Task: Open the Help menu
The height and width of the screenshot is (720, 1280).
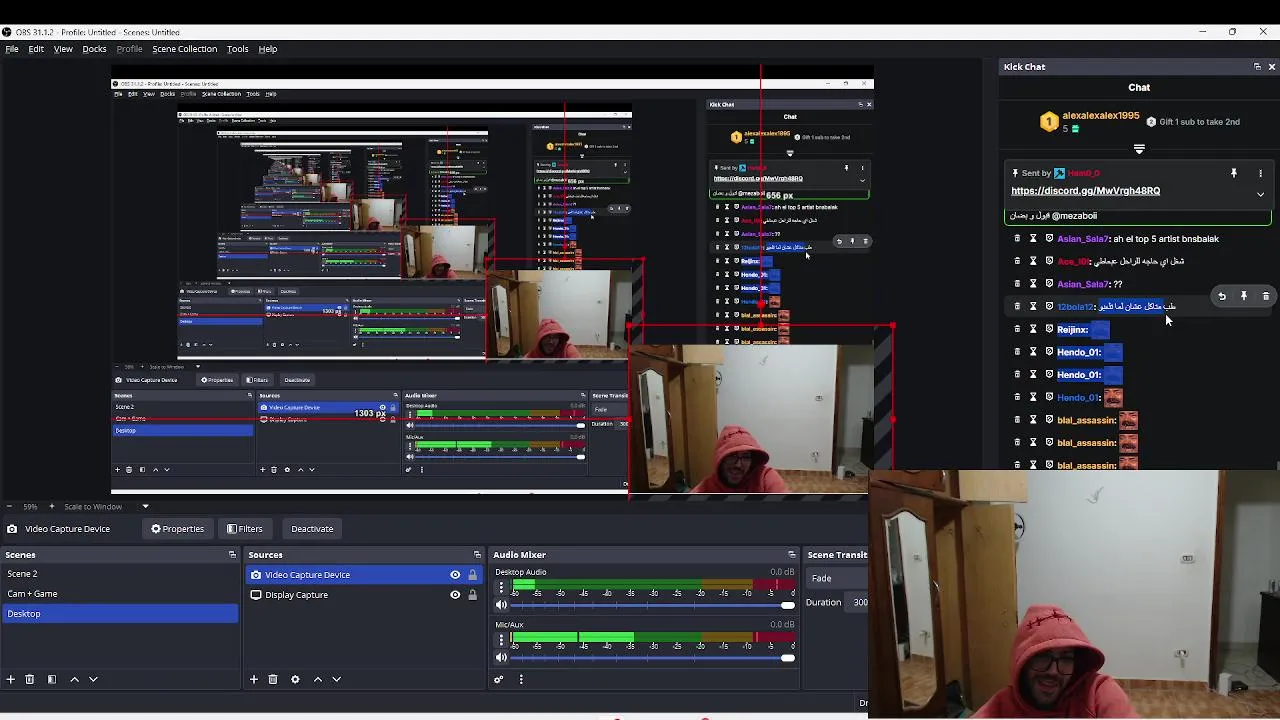Action: pos(268,49)
